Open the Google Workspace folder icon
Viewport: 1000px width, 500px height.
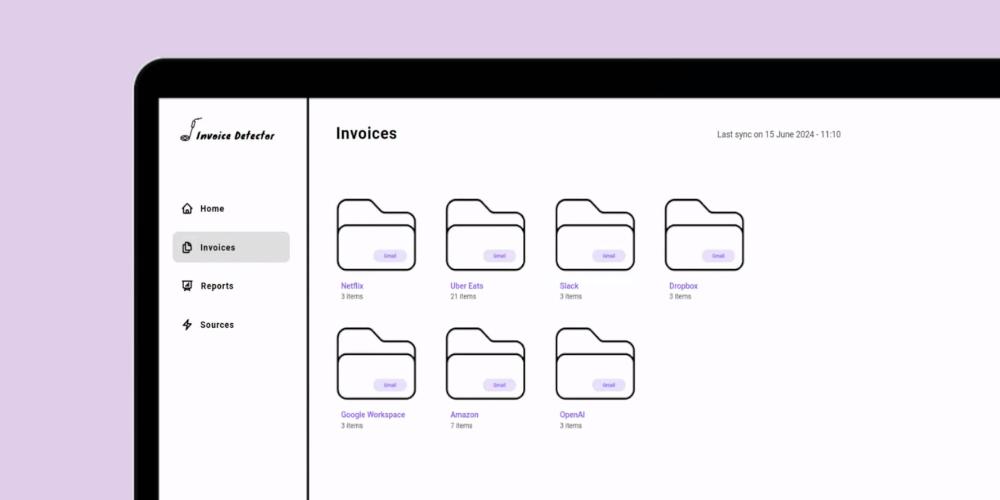tap(376, 364)
